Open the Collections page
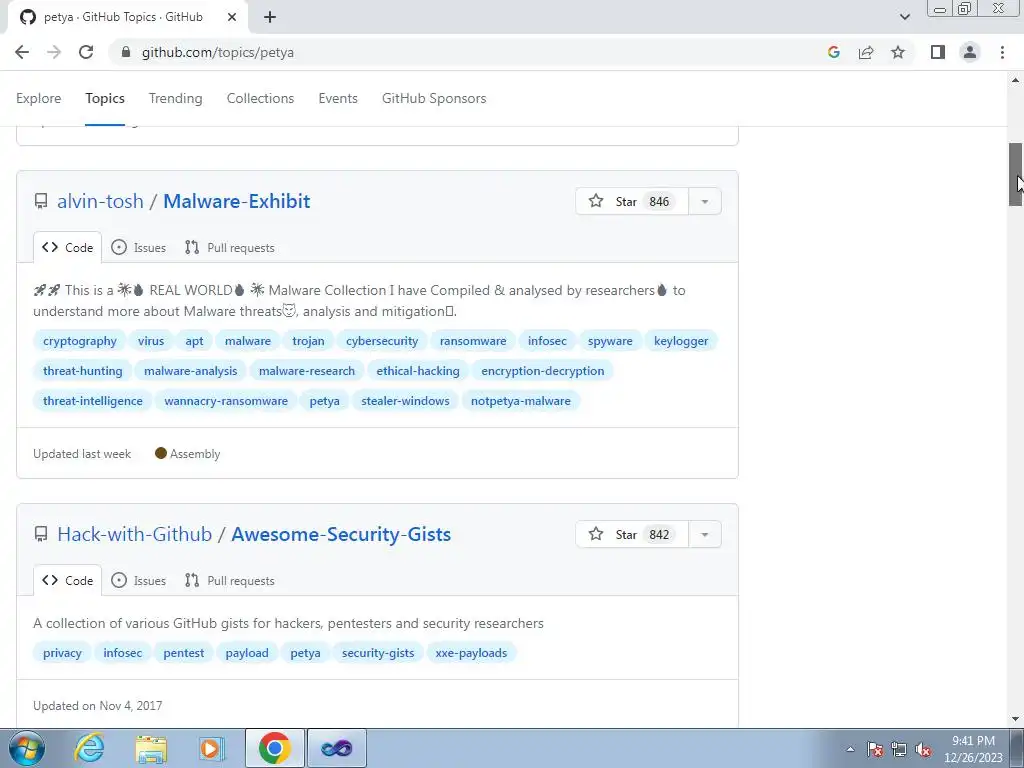1024x768 pixels. click(260, 99)
